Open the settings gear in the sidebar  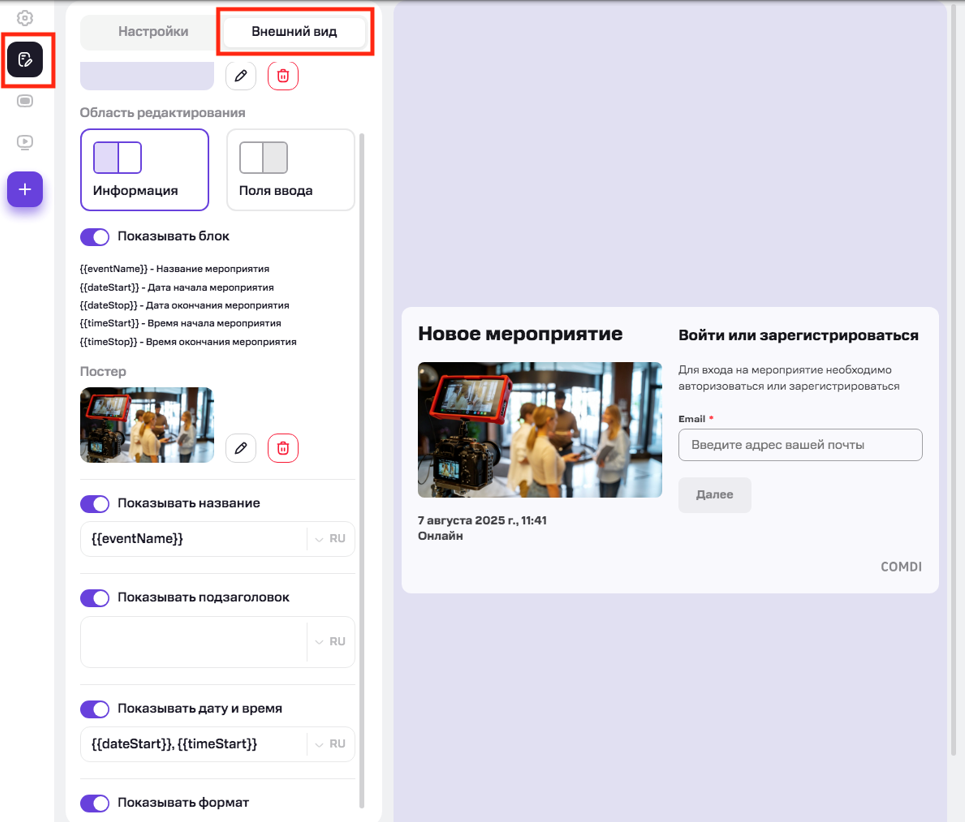click(25, 18)
